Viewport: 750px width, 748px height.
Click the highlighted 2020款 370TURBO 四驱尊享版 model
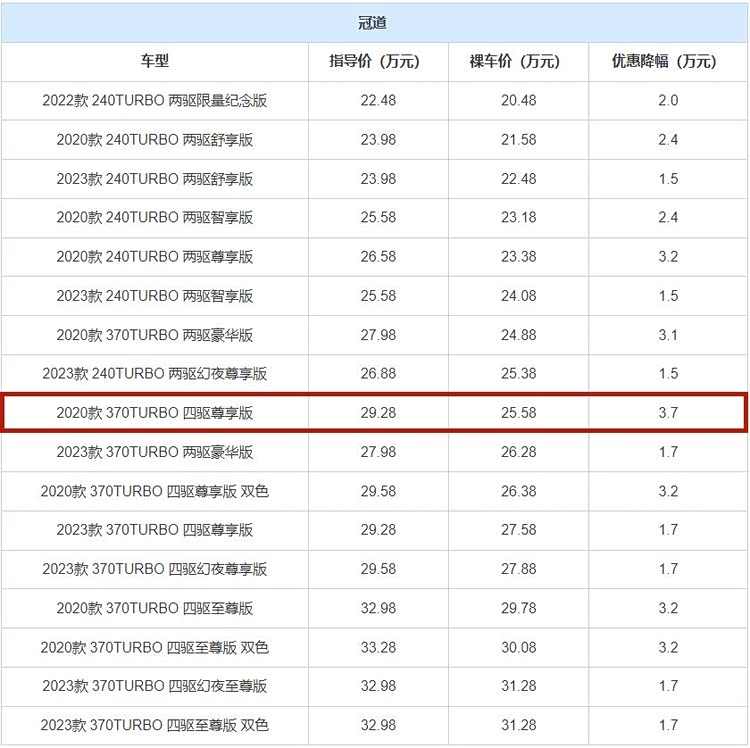click(154, 412)
